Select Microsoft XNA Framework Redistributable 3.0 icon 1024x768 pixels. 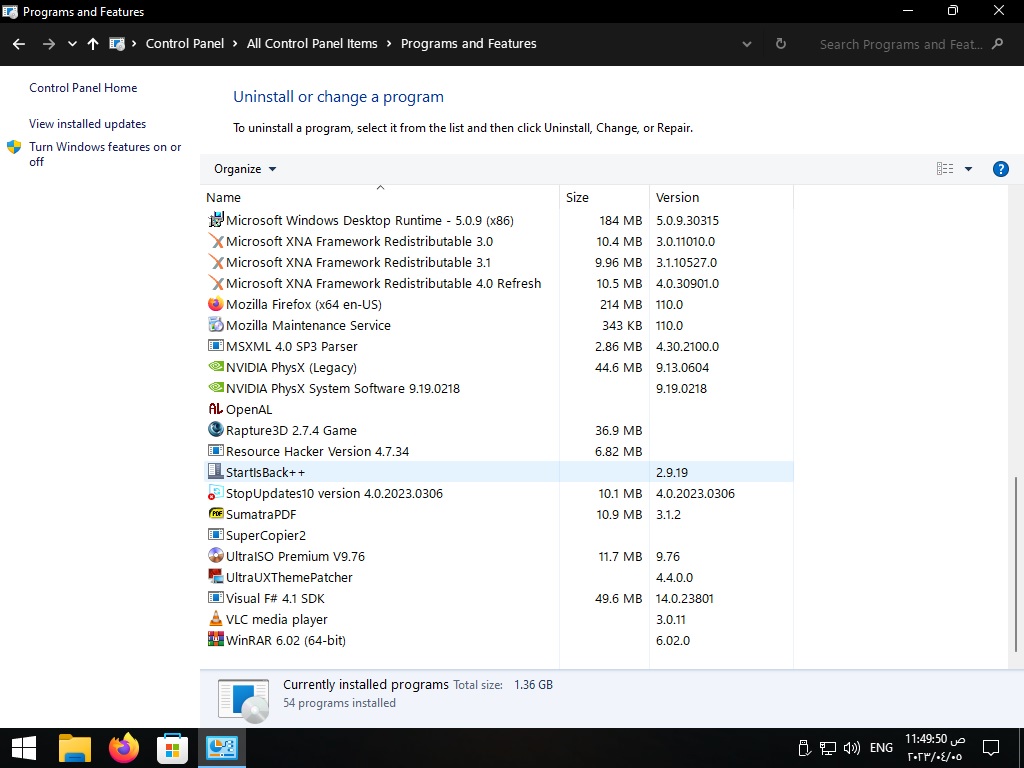click(x=216, y=241)
